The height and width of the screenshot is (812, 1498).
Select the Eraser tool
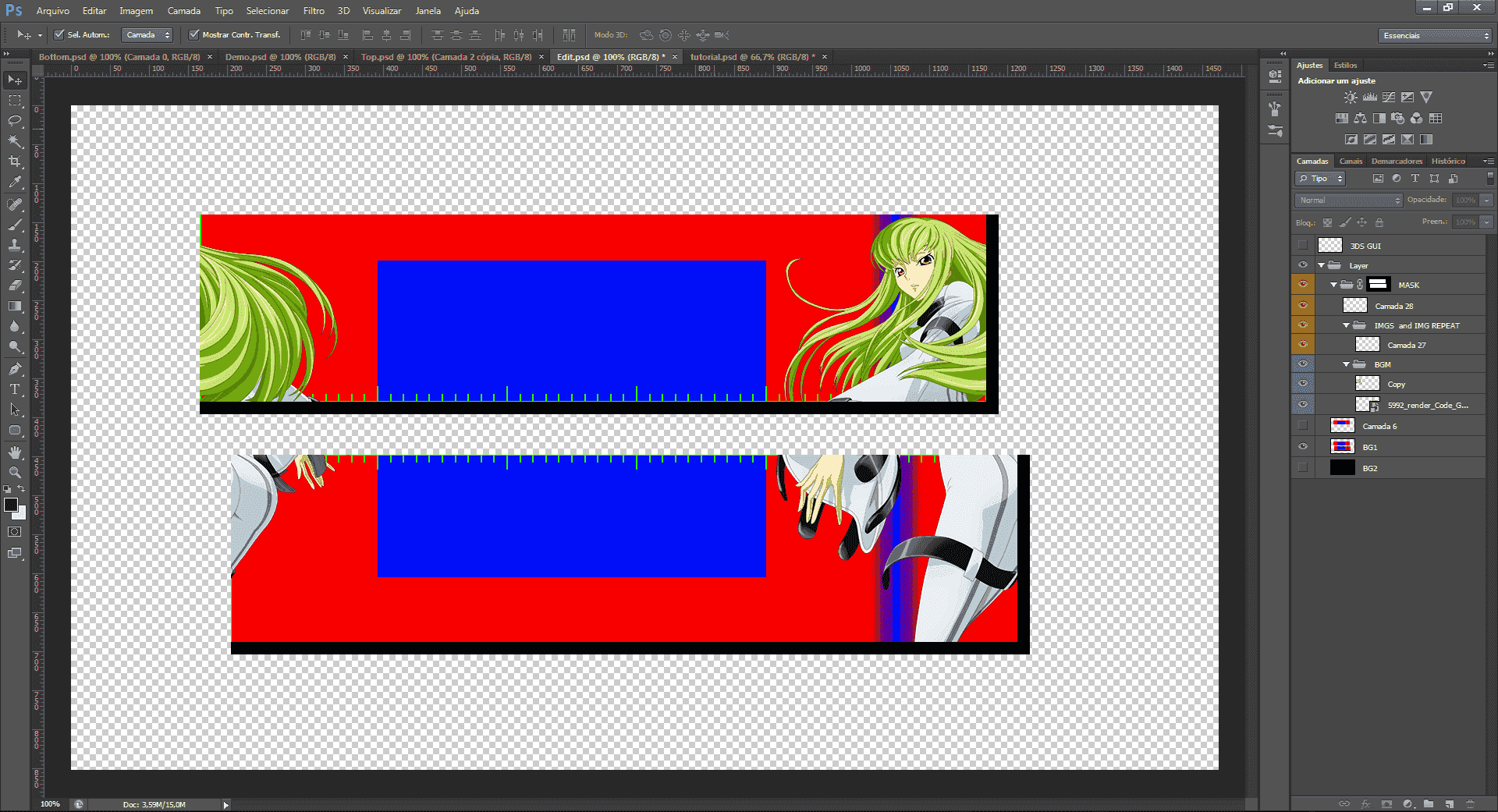[x=15, y=285]
